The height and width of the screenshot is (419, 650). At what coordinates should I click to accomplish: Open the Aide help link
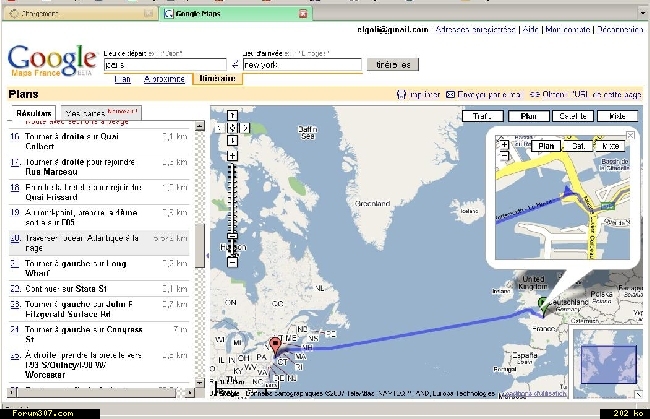click(x=530, y=29)
